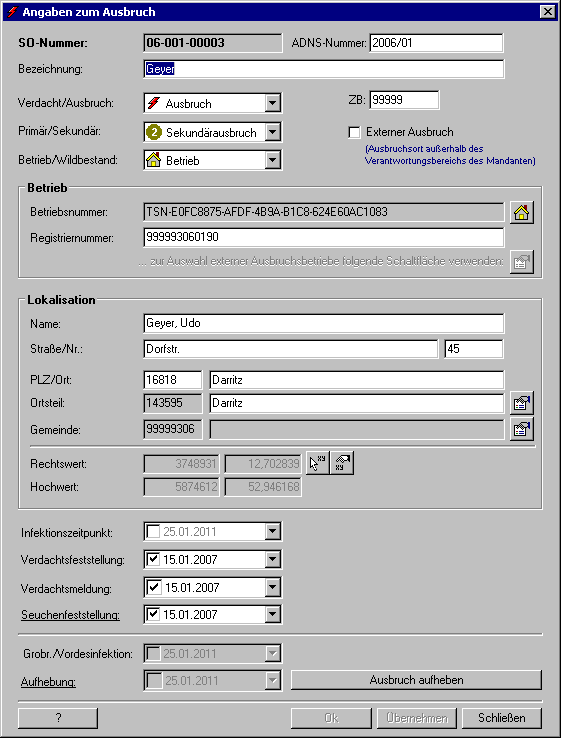Expand the Infektionszeitpunkt date picker arrow

click(x=272, y=532)
